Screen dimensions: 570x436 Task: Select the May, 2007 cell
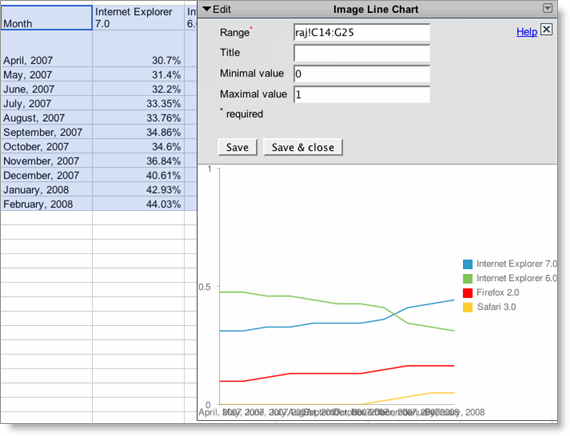pyautogui.click(x=47, y=75)
